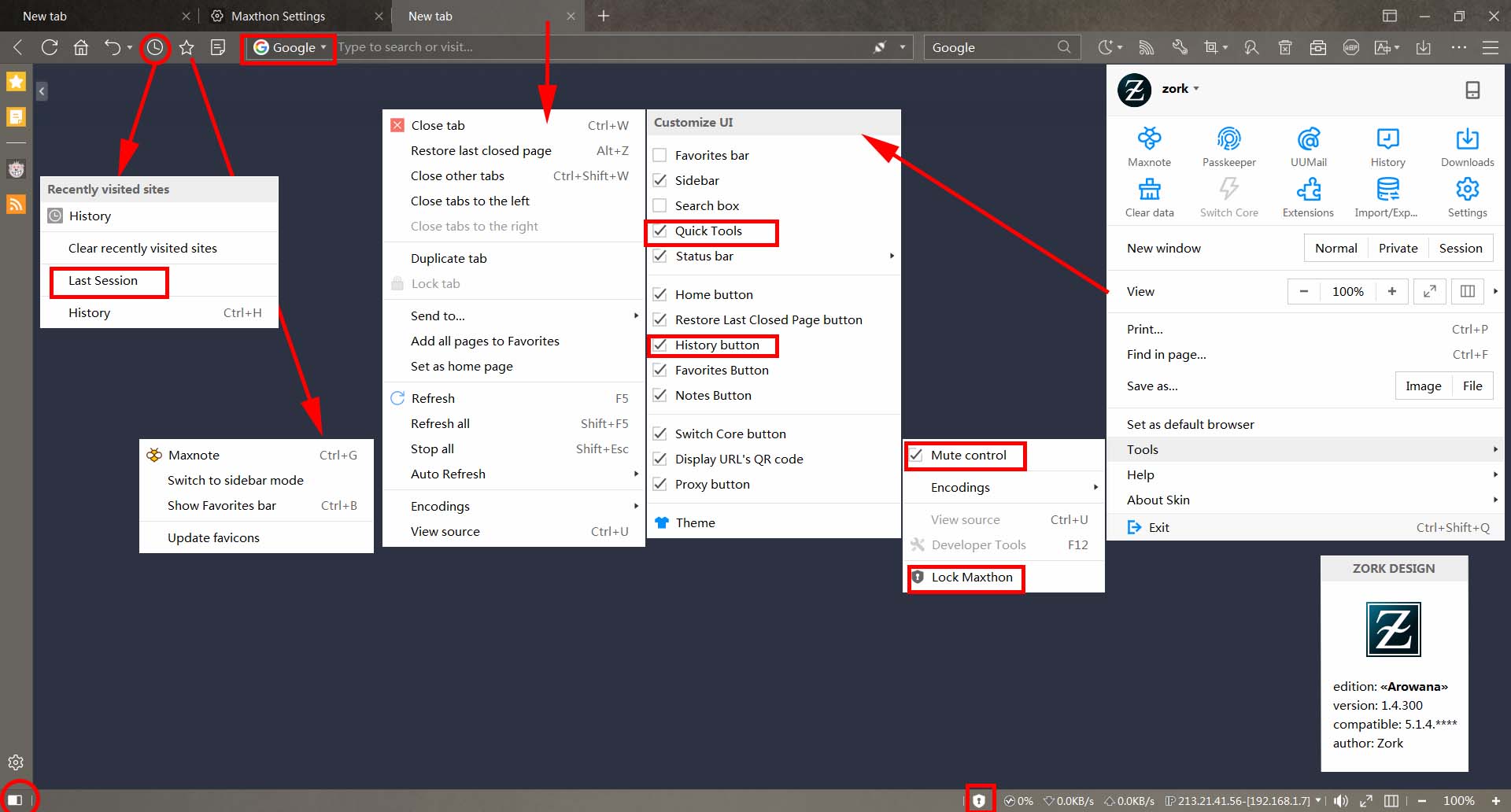This screenshot has width=1511, height=812.
Task: Open a Normal new window
Action: (1336, 248)
